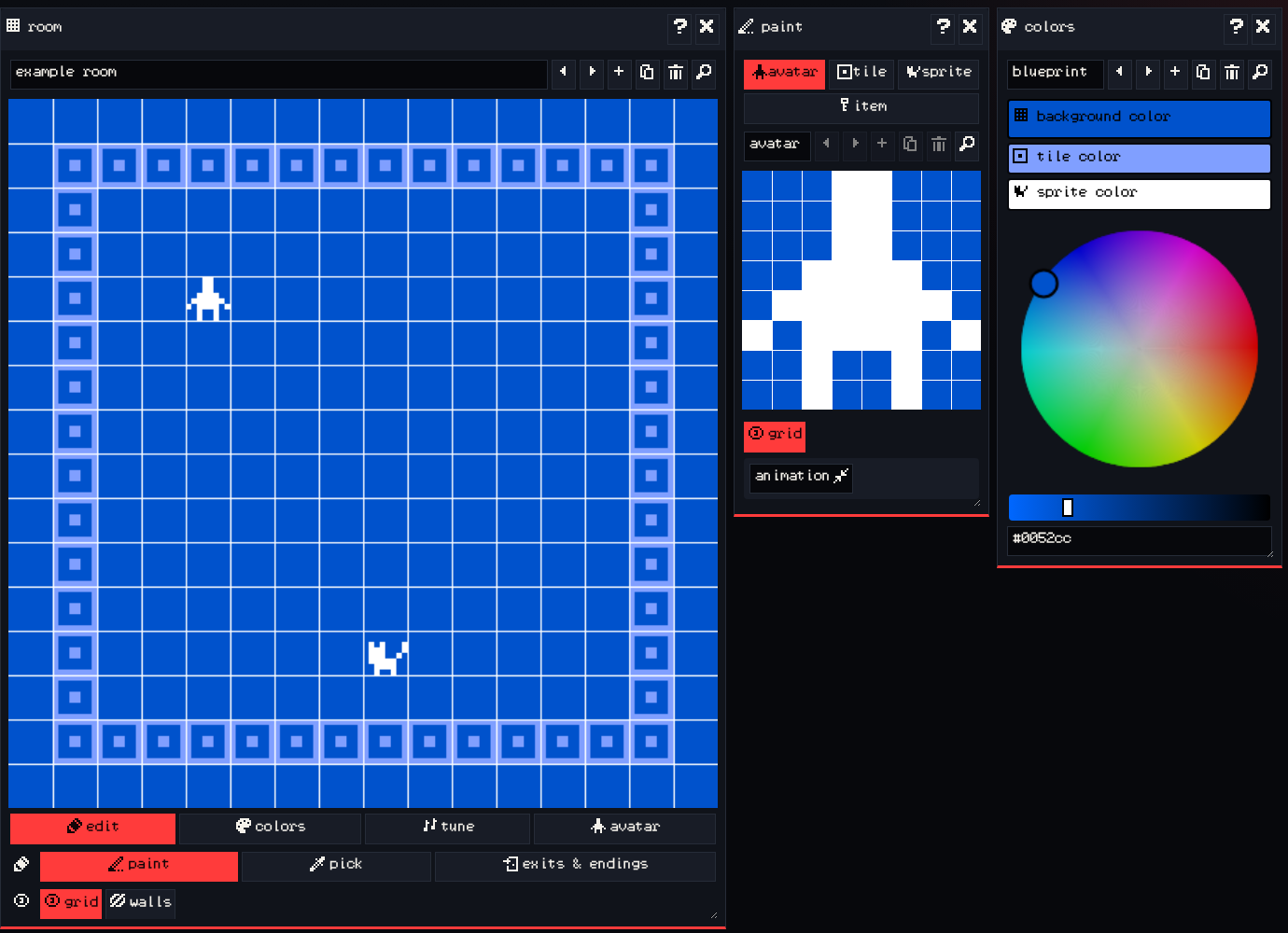Toggle grid visibility in room panel

pos(71,902)
